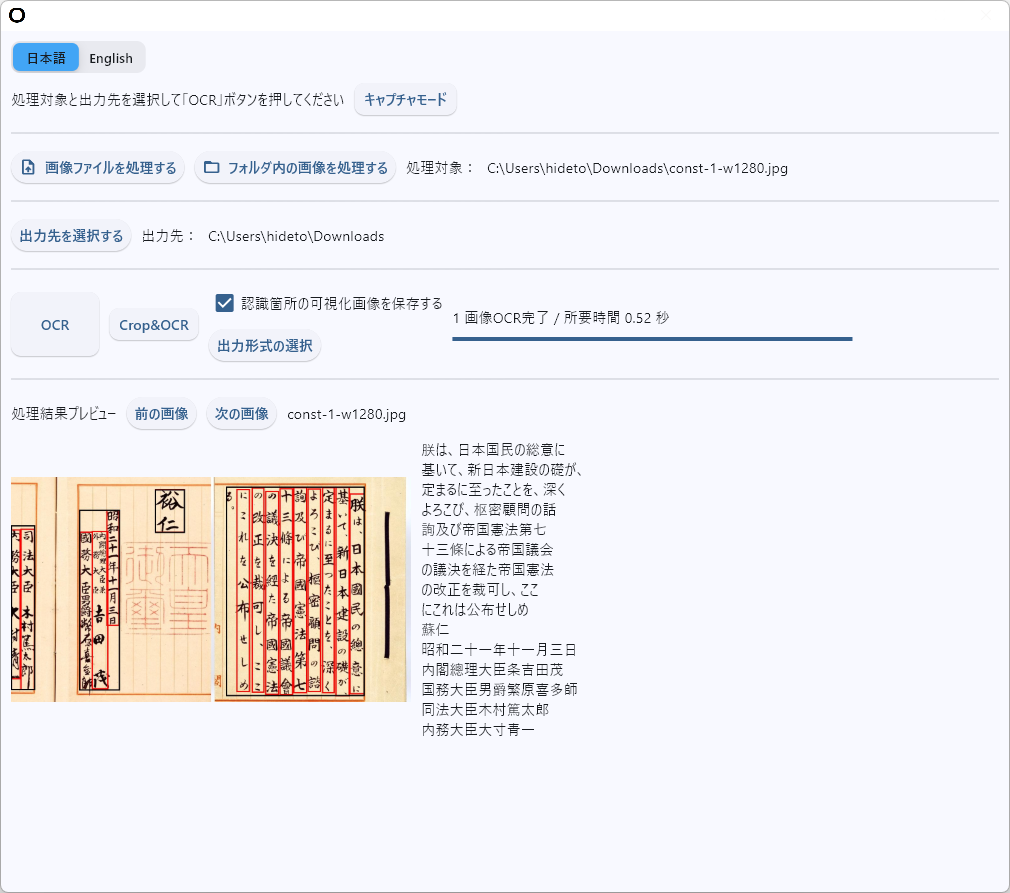Select the const-1-w1280.jpg filename label
The image size is (1010, 893).
[x=344, y=413]
